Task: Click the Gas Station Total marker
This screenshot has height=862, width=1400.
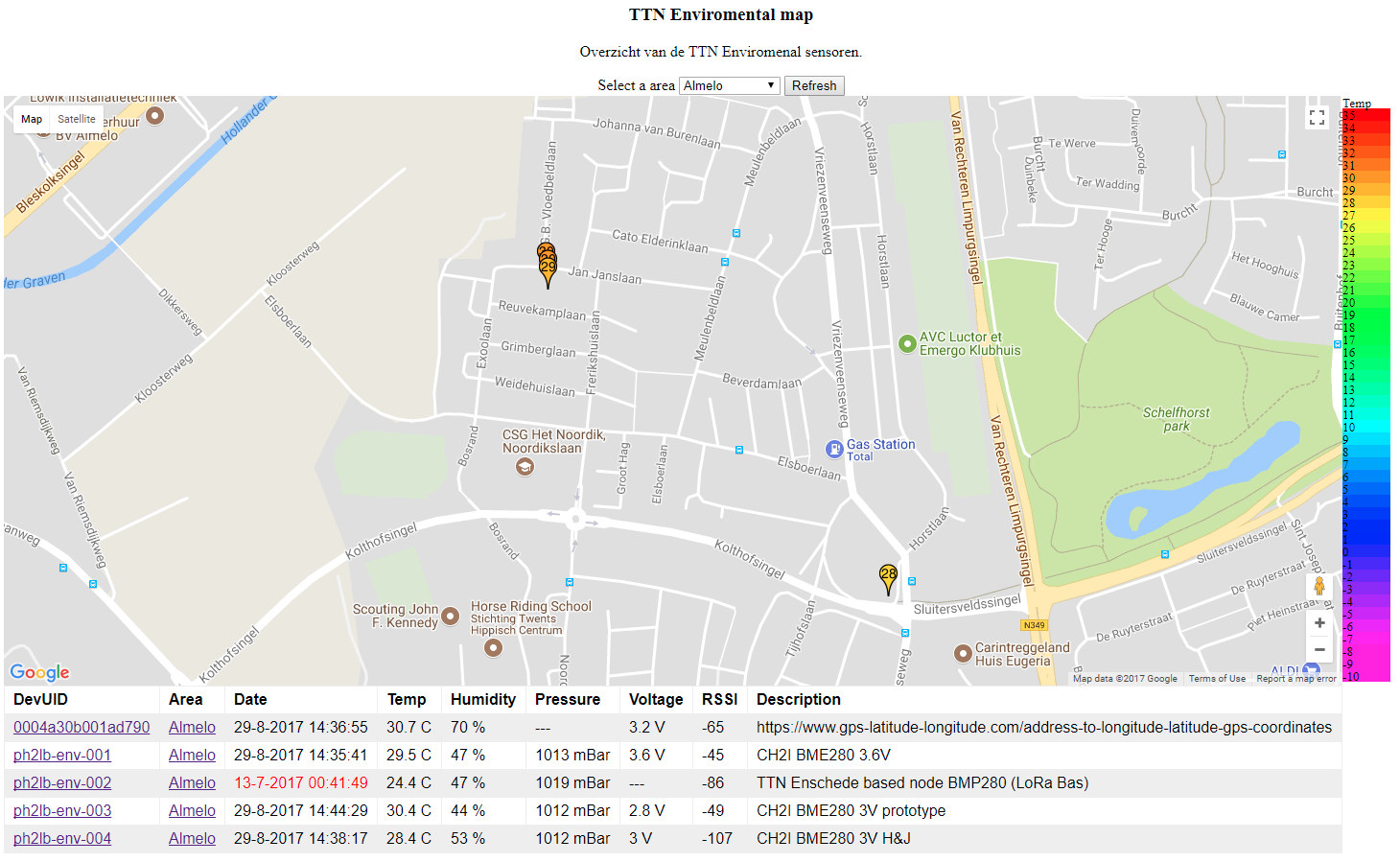Action: click(x=834, y=449)
